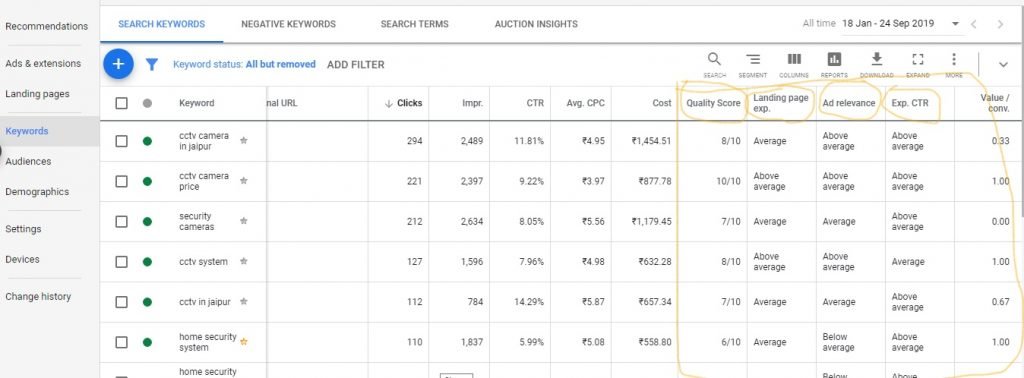Click star next to cctv system
The width and height of the screenshot is (1024, 378).
[244, 261]
